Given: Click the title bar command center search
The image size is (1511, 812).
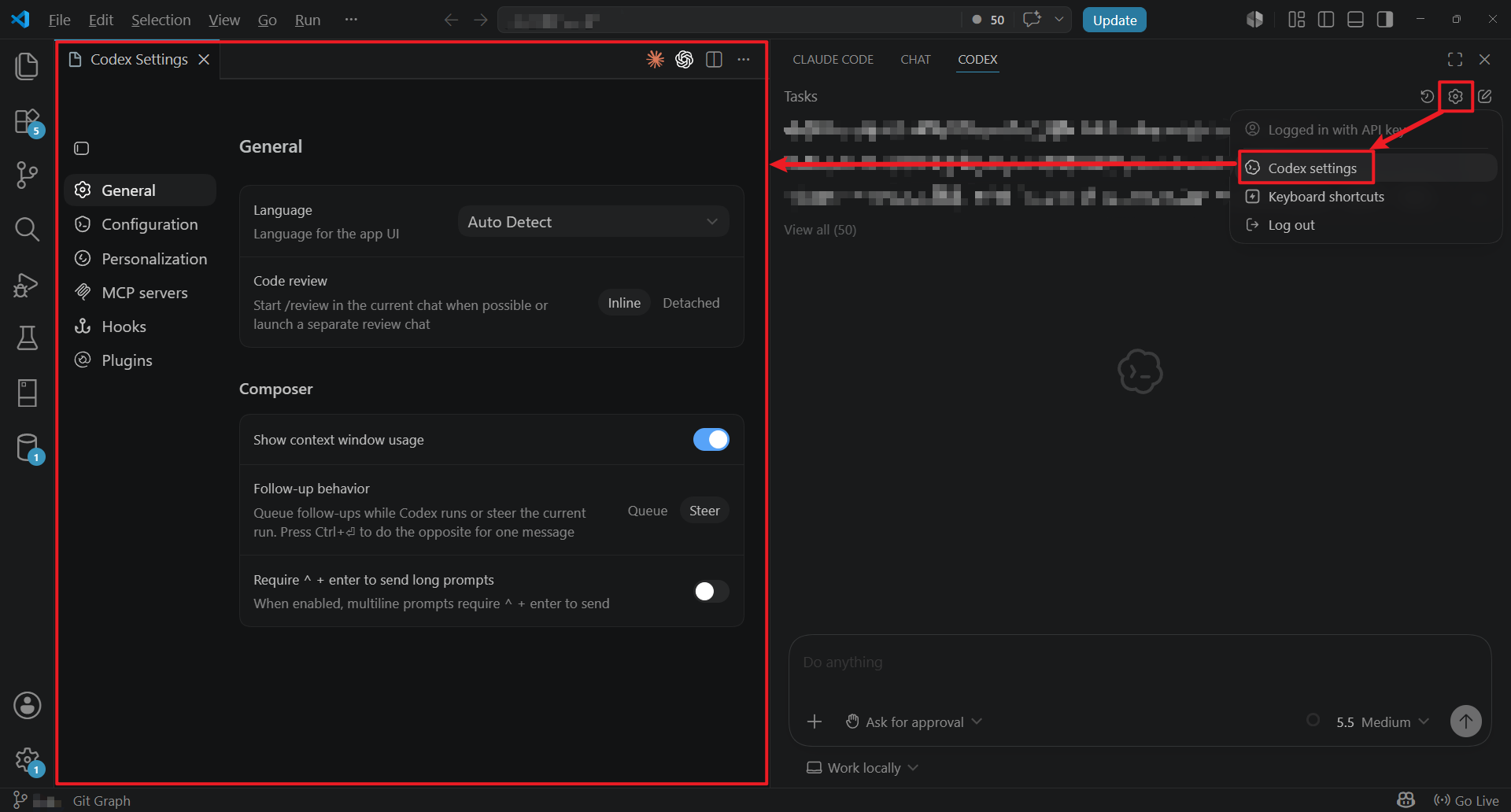Looking at the screenshot, I should 730,20.
